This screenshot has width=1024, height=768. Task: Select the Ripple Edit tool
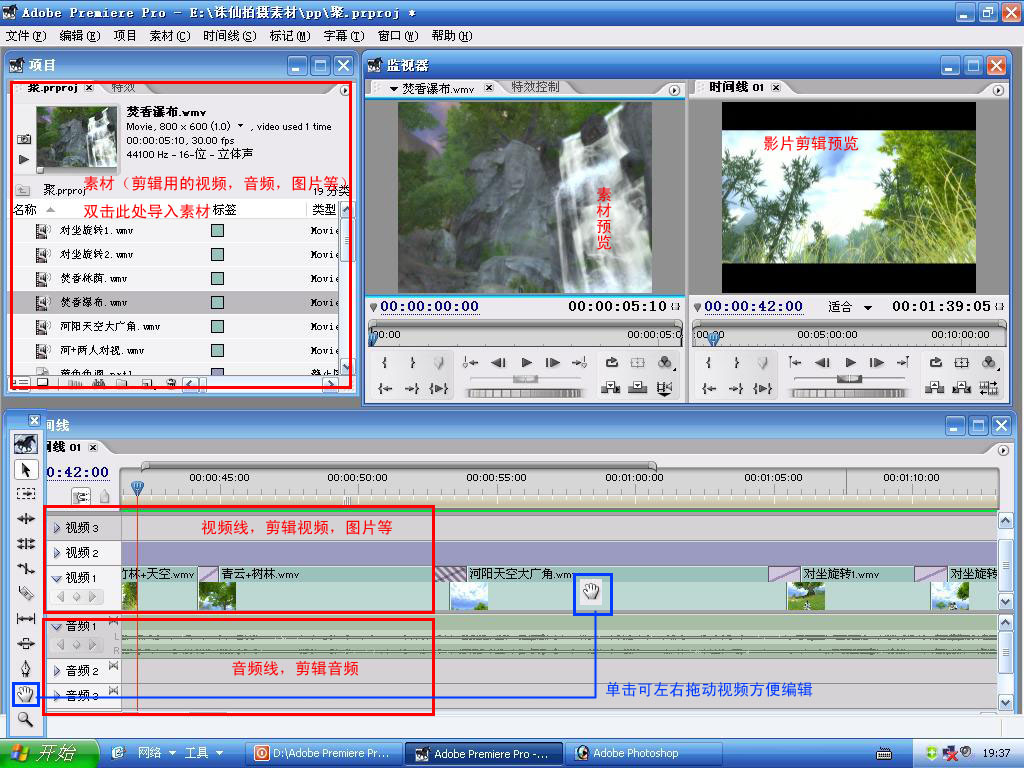[25, 519]
